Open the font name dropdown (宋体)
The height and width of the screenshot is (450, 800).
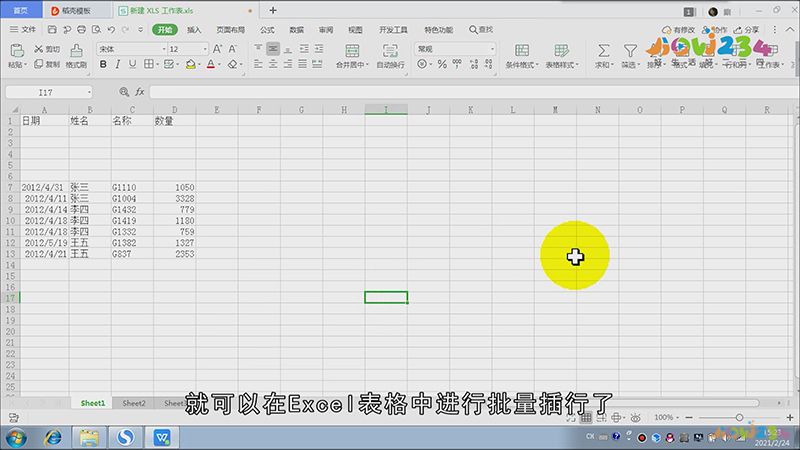[164, 49]
